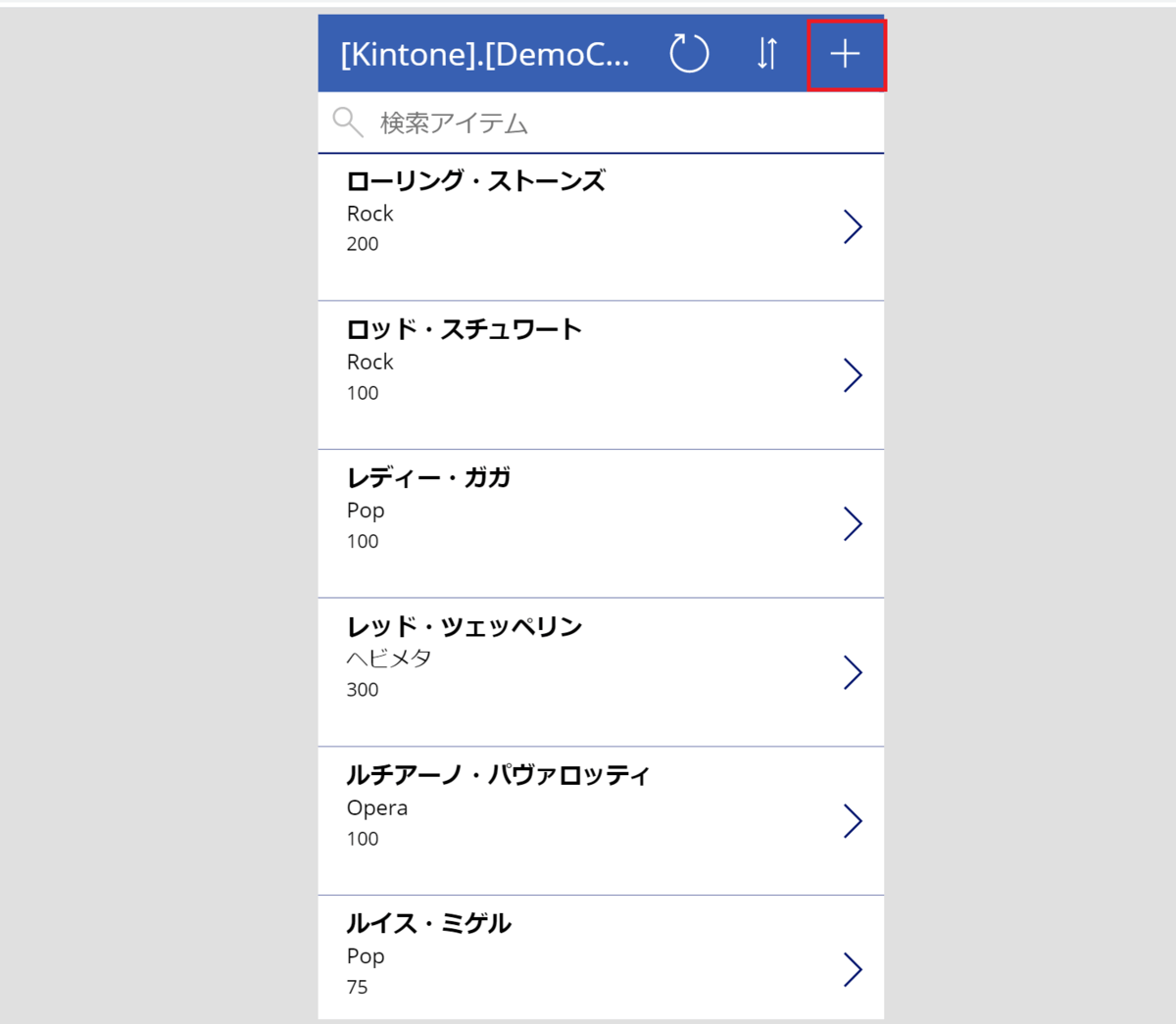Open details chevron for ロッド・スチュワート

(x=853, y=375)
